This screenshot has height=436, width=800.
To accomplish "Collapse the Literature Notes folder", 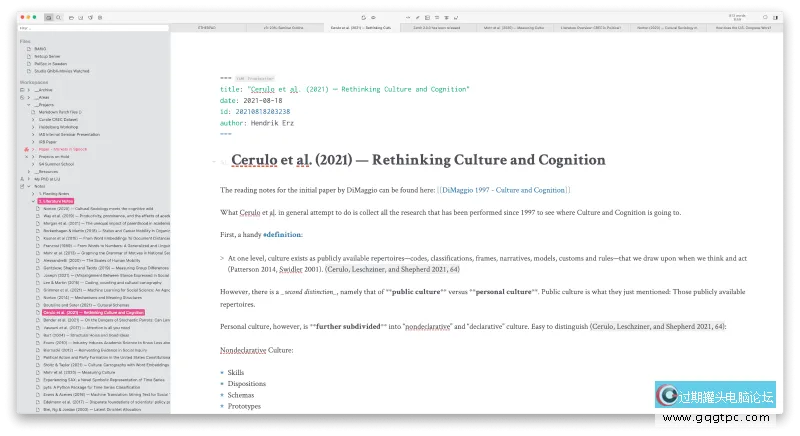I will [x=33, y=201].
